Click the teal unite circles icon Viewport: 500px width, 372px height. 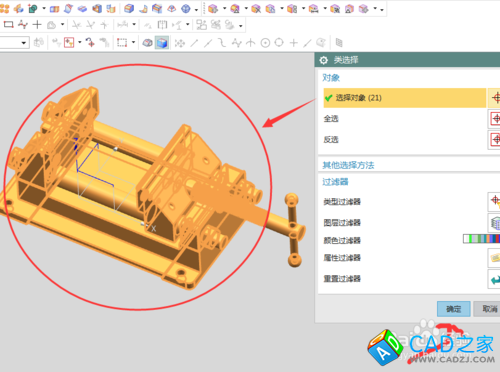(x=33, y=9)
